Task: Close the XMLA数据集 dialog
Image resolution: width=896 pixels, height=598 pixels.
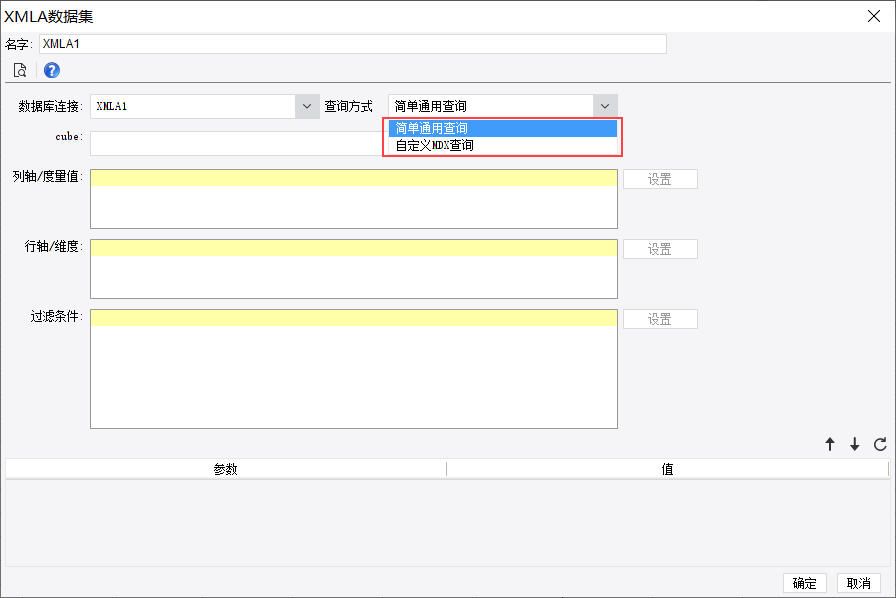Action: tap(874, 16)
